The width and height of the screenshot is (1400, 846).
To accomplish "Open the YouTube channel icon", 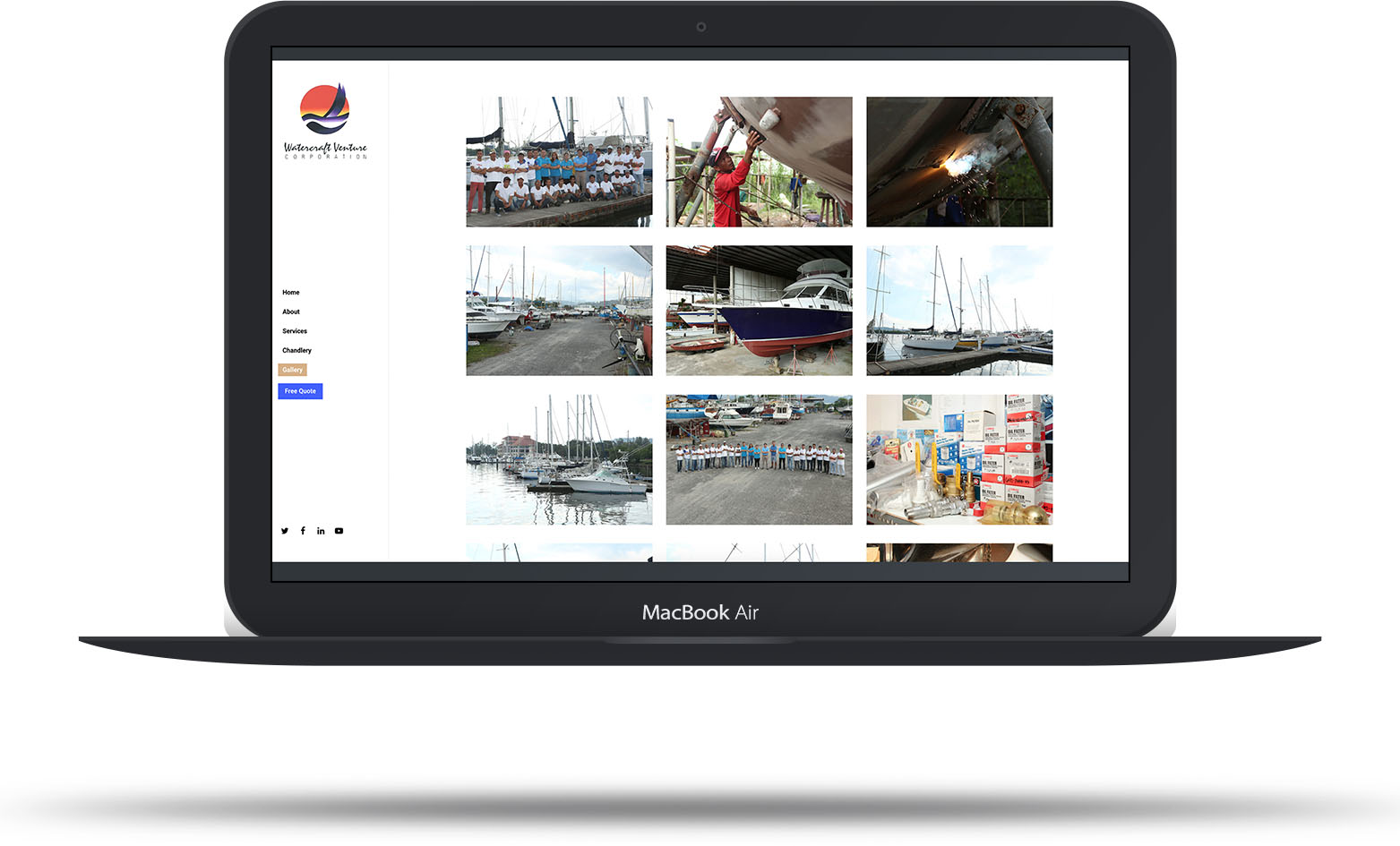I will (339, 531).
